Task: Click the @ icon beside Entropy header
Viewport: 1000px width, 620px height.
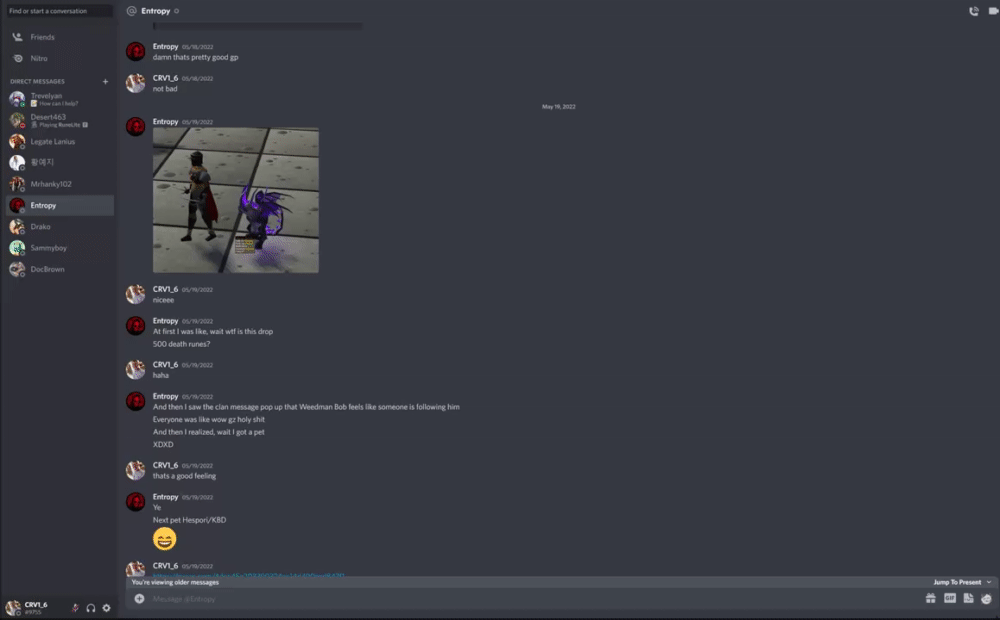Action: click(131, 11)
